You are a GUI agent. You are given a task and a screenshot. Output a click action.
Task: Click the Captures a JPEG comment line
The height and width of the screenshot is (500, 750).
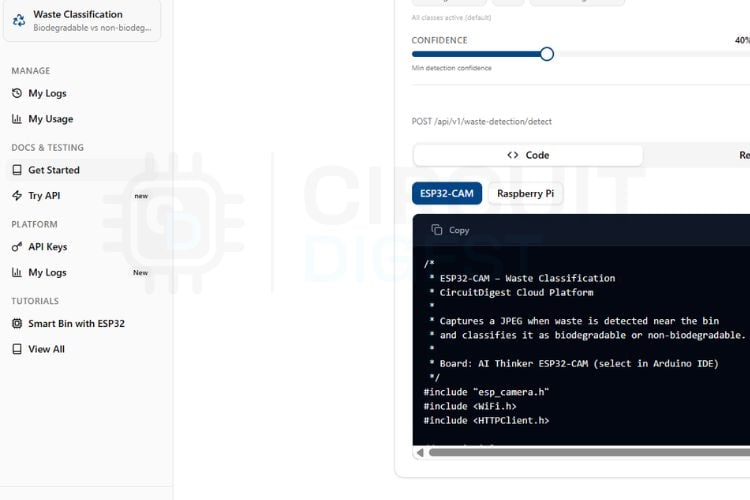(x=574, y=321)
